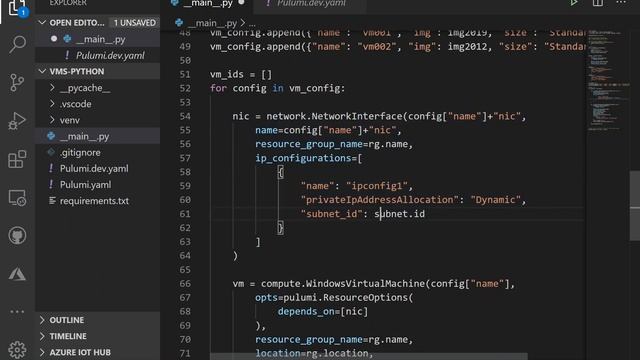Click the __main__.py breadcrumb item

click(x=212, y=23)
